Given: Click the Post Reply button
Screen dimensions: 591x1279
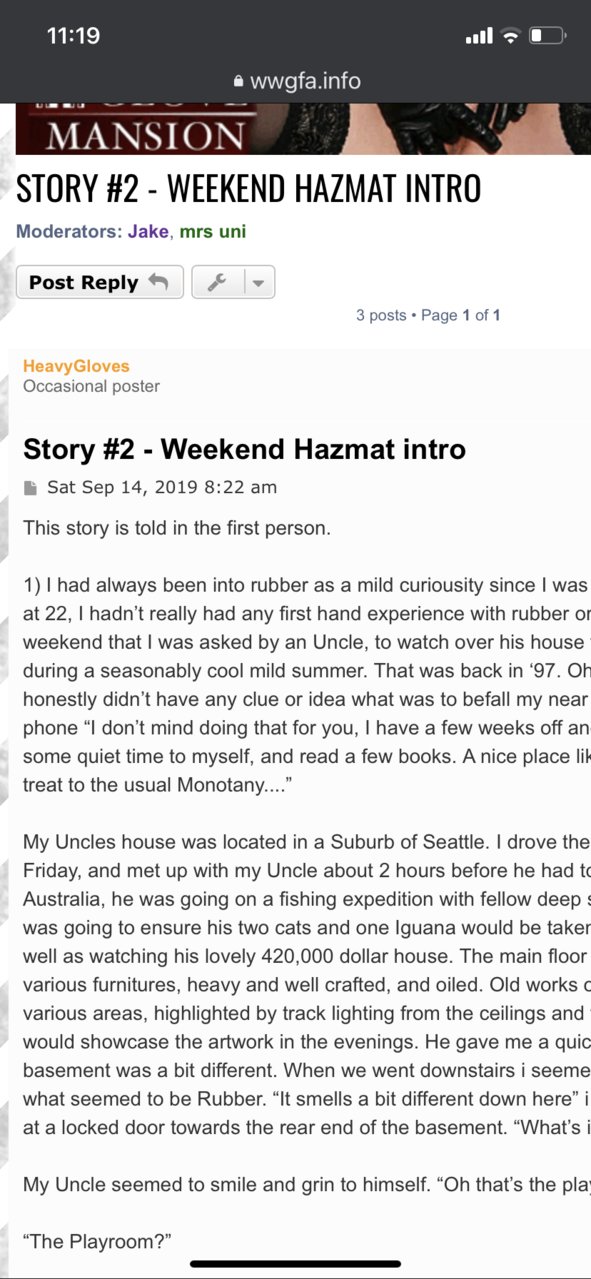Looking at the screenshot, I should [x=100, y=282].
